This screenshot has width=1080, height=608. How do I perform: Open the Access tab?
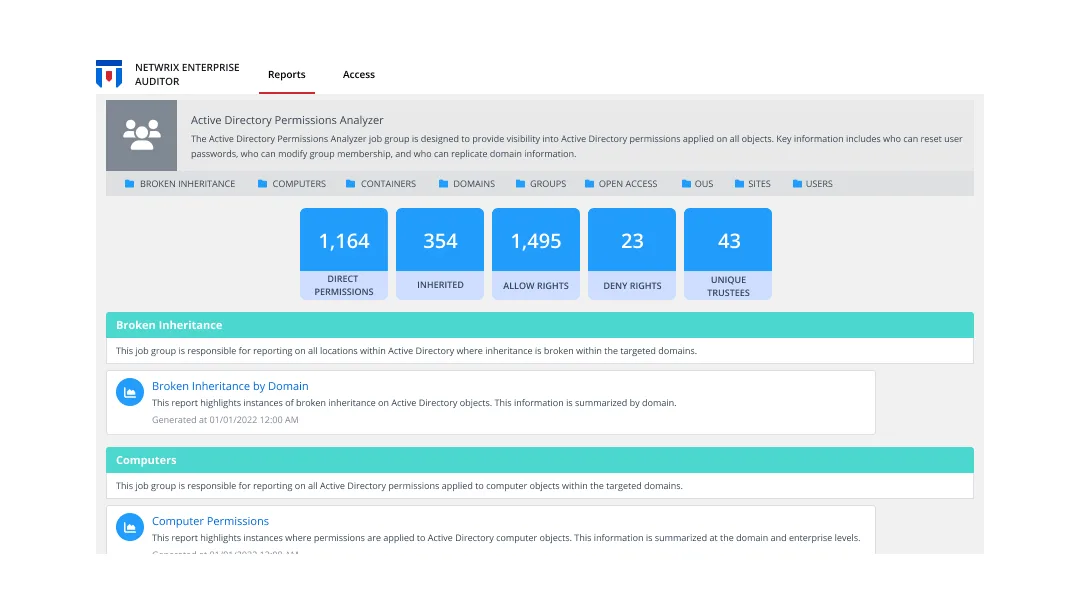(x=359, y=74)
